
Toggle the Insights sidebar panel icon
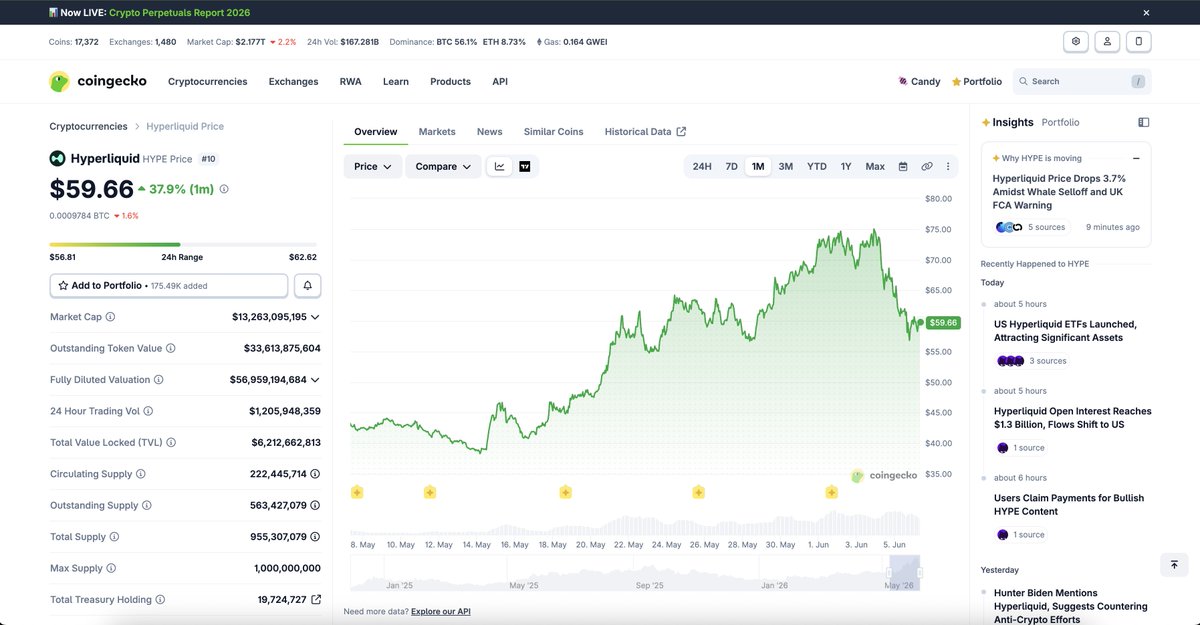[x=1144, y=122]
